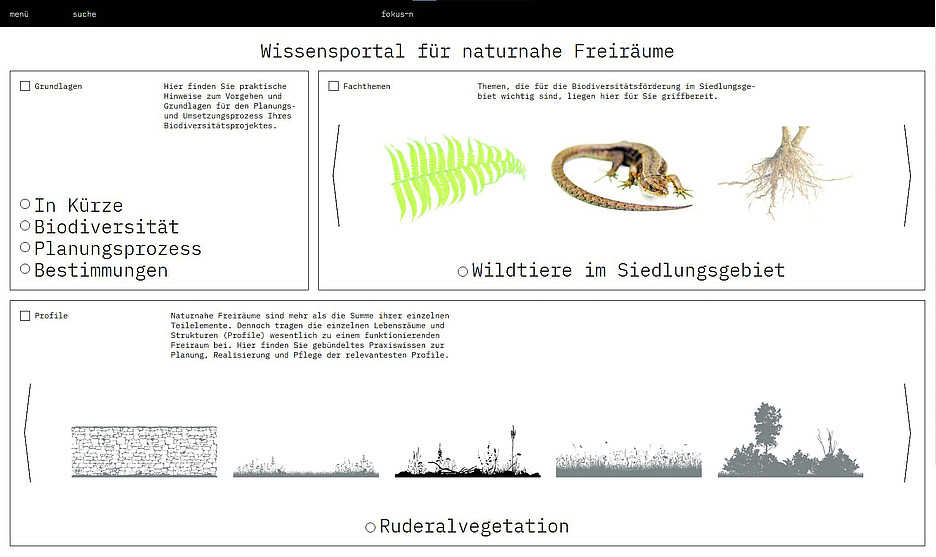Select the gray low meadow silhouette

(306, 465)
